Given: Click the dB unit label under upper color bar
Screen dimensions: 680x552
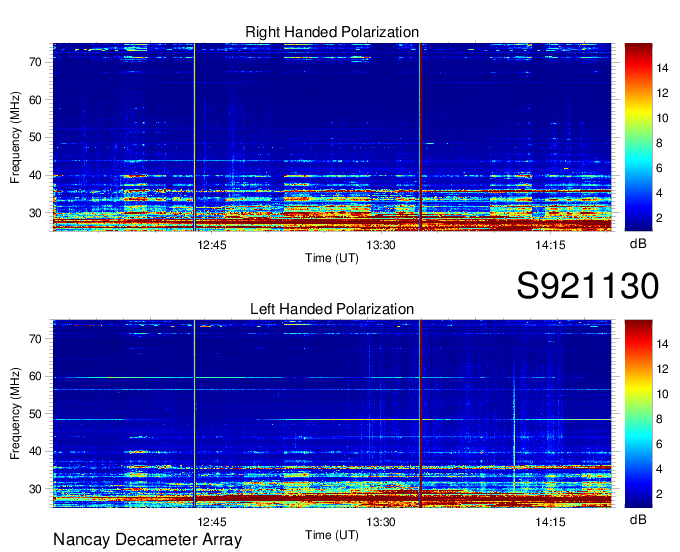Looking at the screenshot, I should pos(638,244).
